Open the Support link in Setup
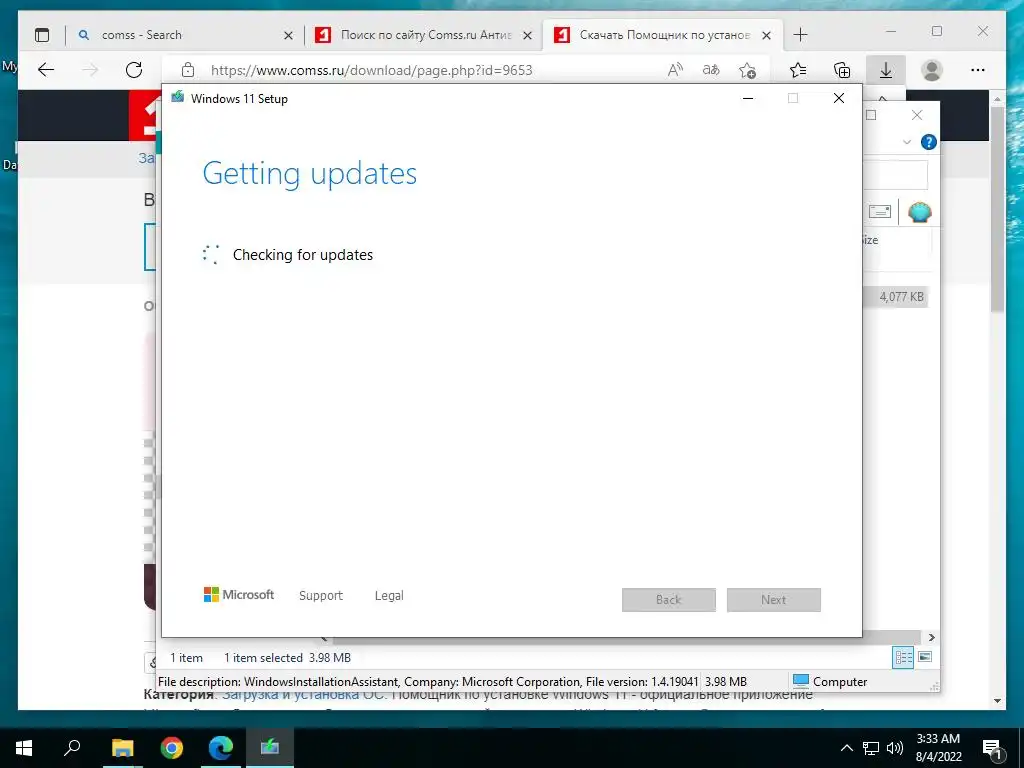 point(321,596)
